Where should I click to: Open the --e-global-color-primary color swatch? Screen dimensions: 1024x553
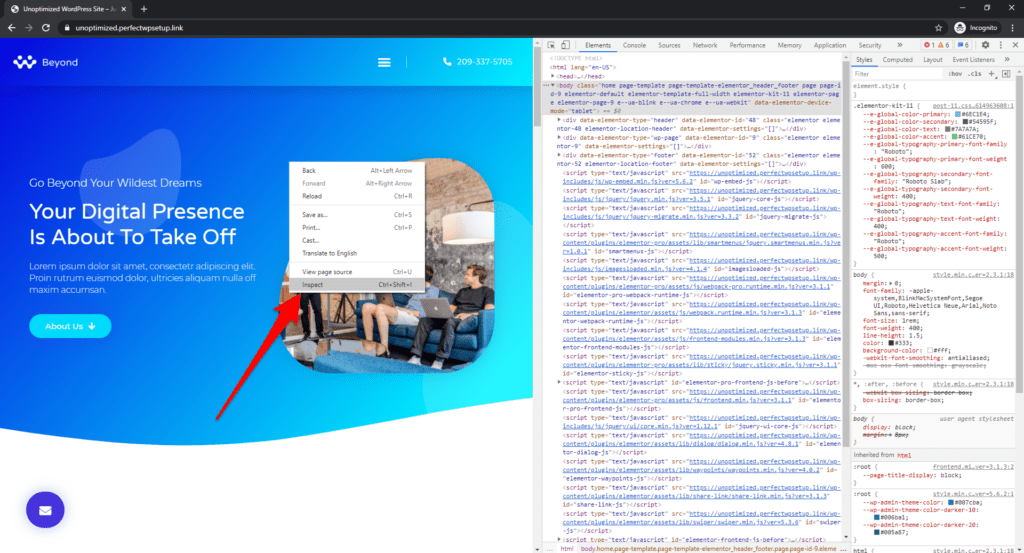958,114
